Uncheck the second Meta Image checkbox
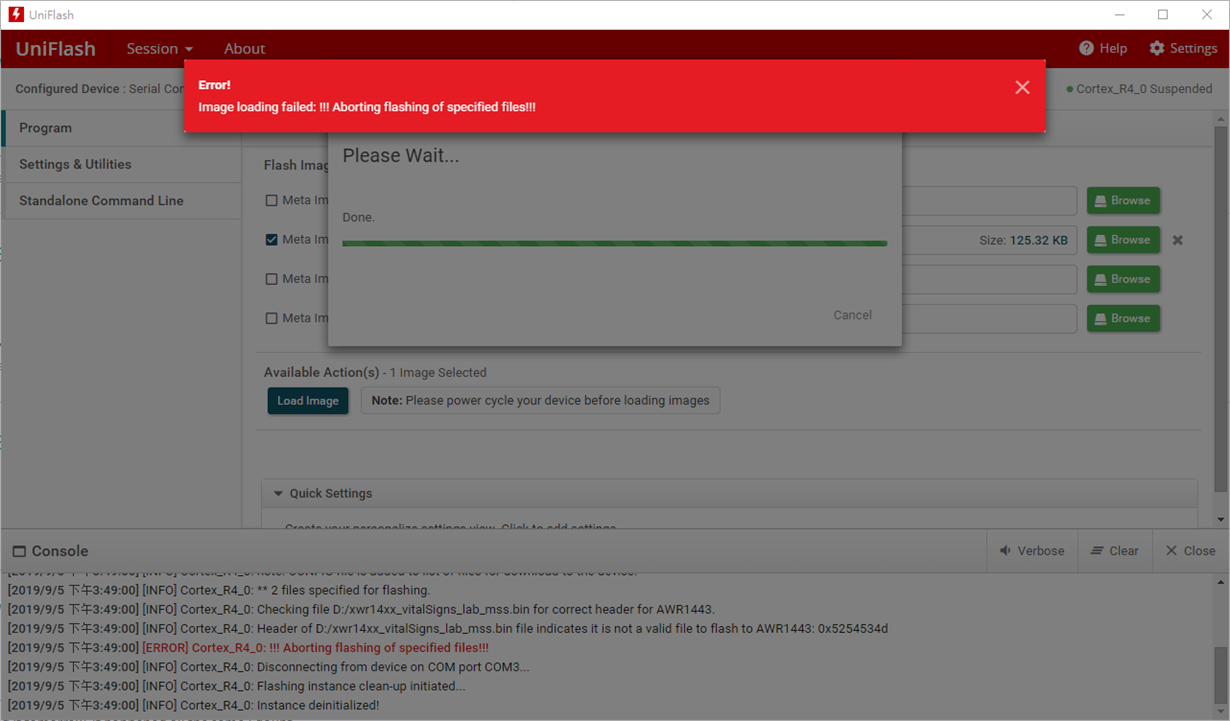 point(272,240)
